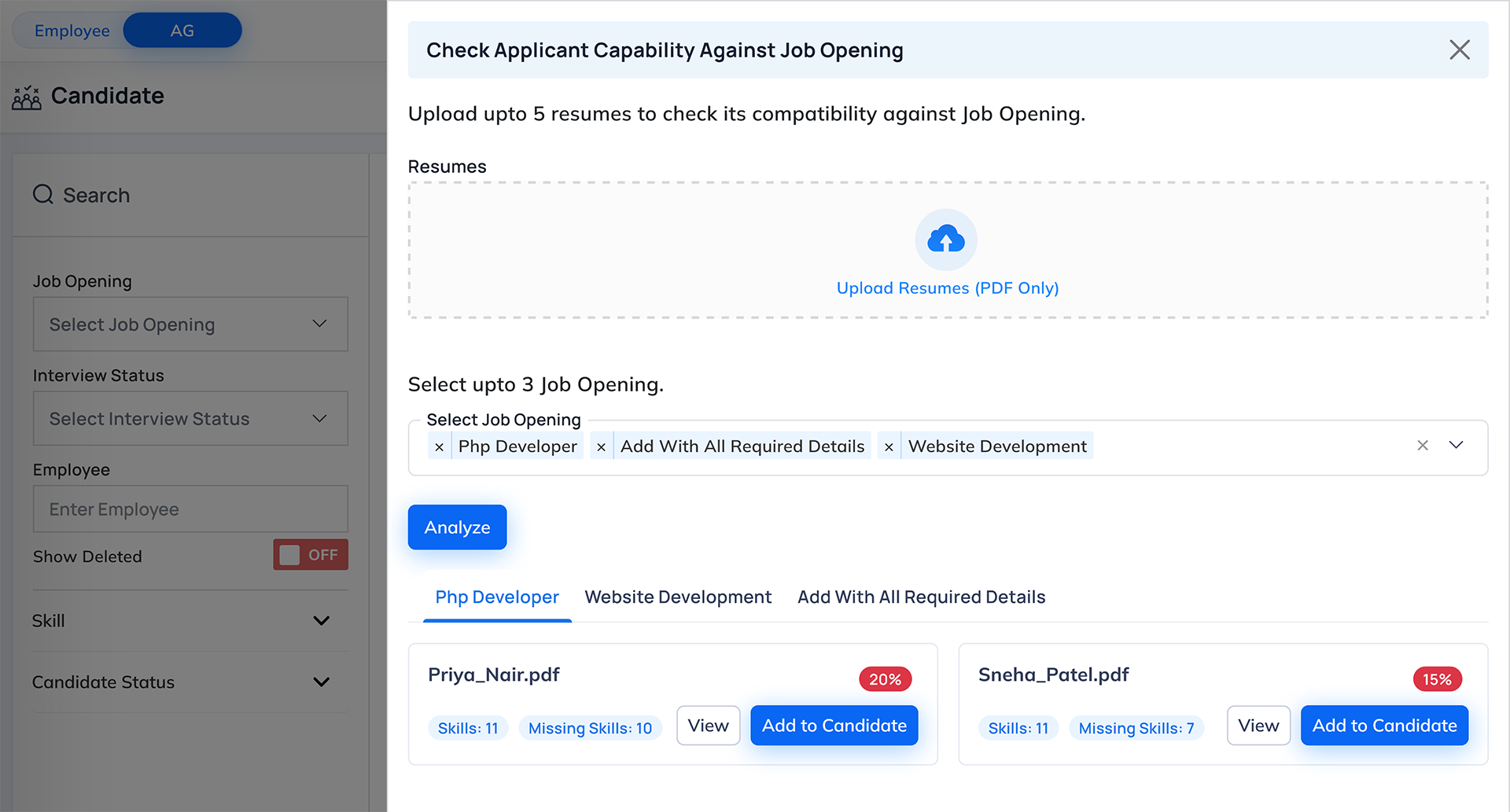This screenshot has height=812, width=1510.
Task: Remove the Website Development tag
Action: [889, 446]
